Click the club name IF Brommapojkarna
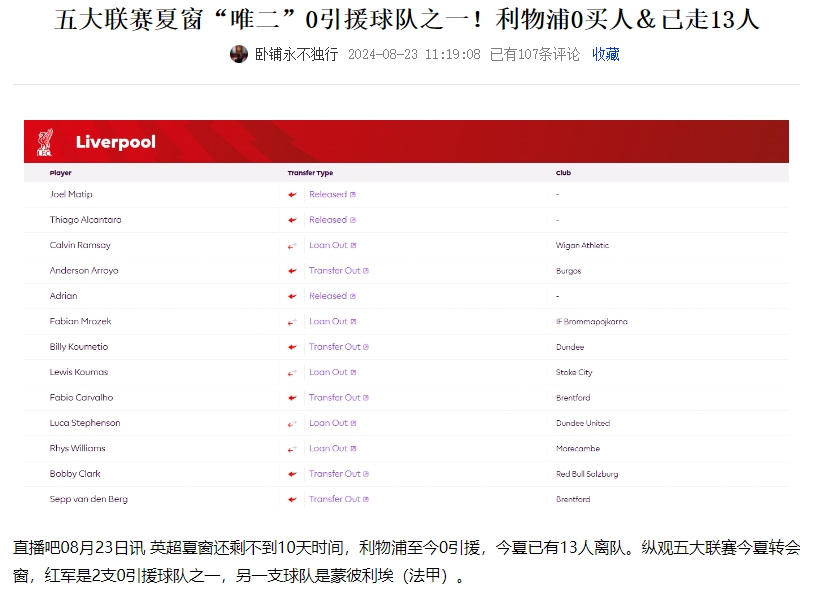Viewport: 814px width, 596px height. 592,322
